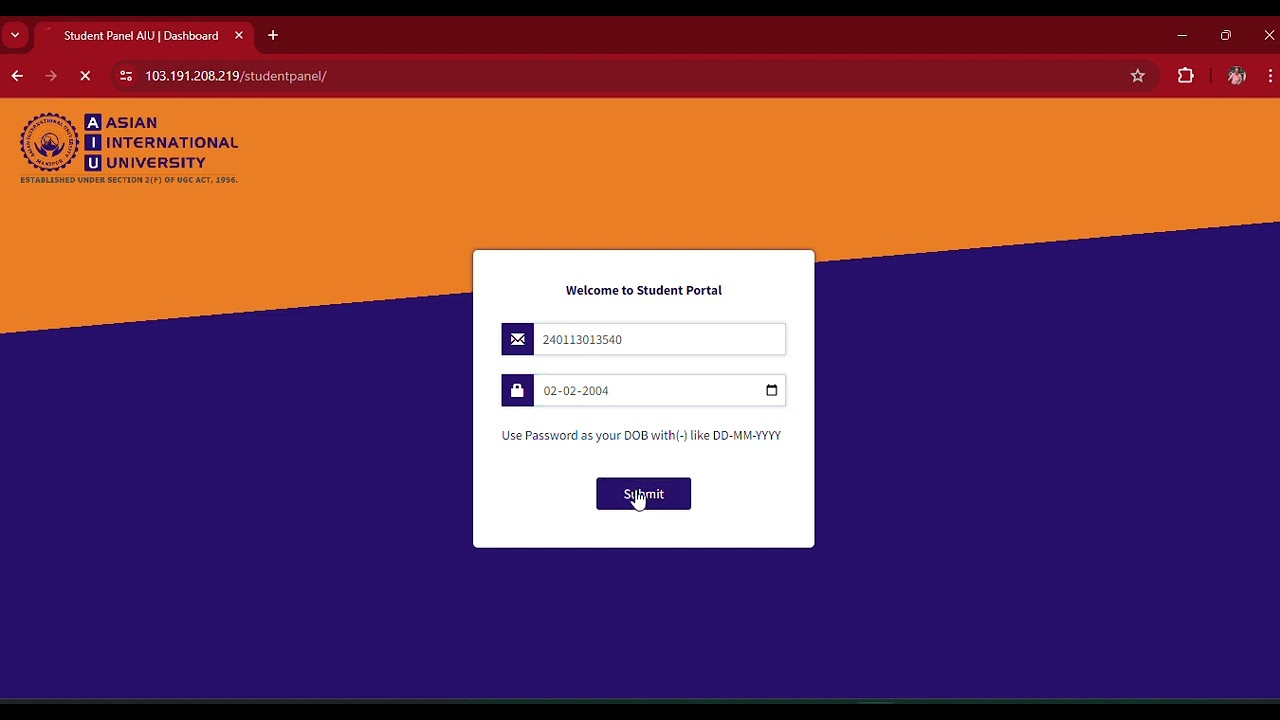Open the browser profile avatar
The width and height of the screenshot is (1280, 720).
click(x=1237, y=76)
